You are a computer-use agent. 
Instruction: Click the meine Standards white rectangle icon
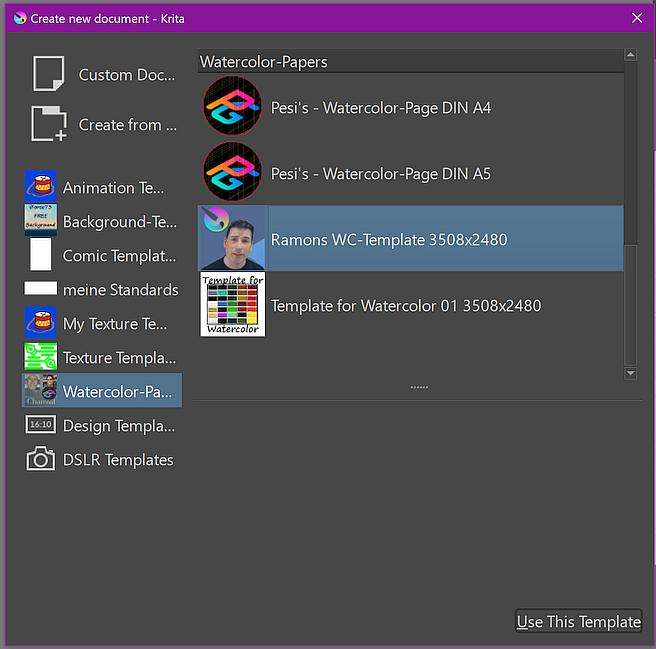click(x=40, y=288)
